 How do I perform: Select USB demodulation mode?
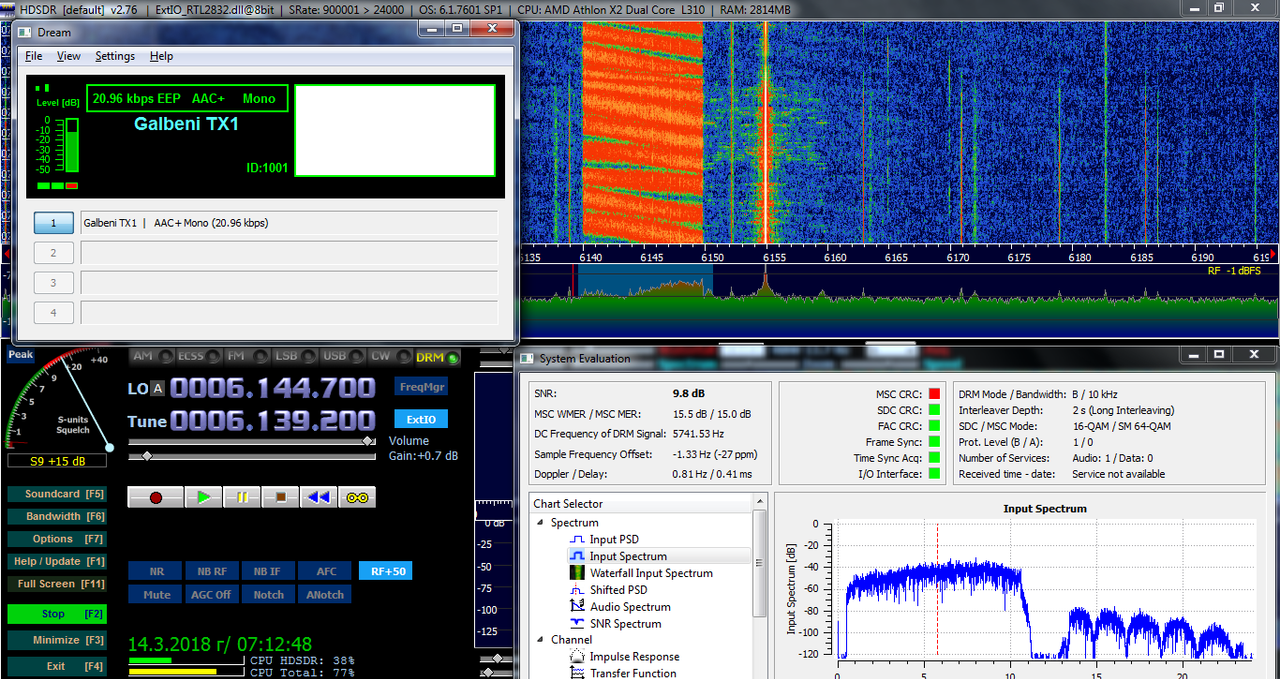coord(342,356)
